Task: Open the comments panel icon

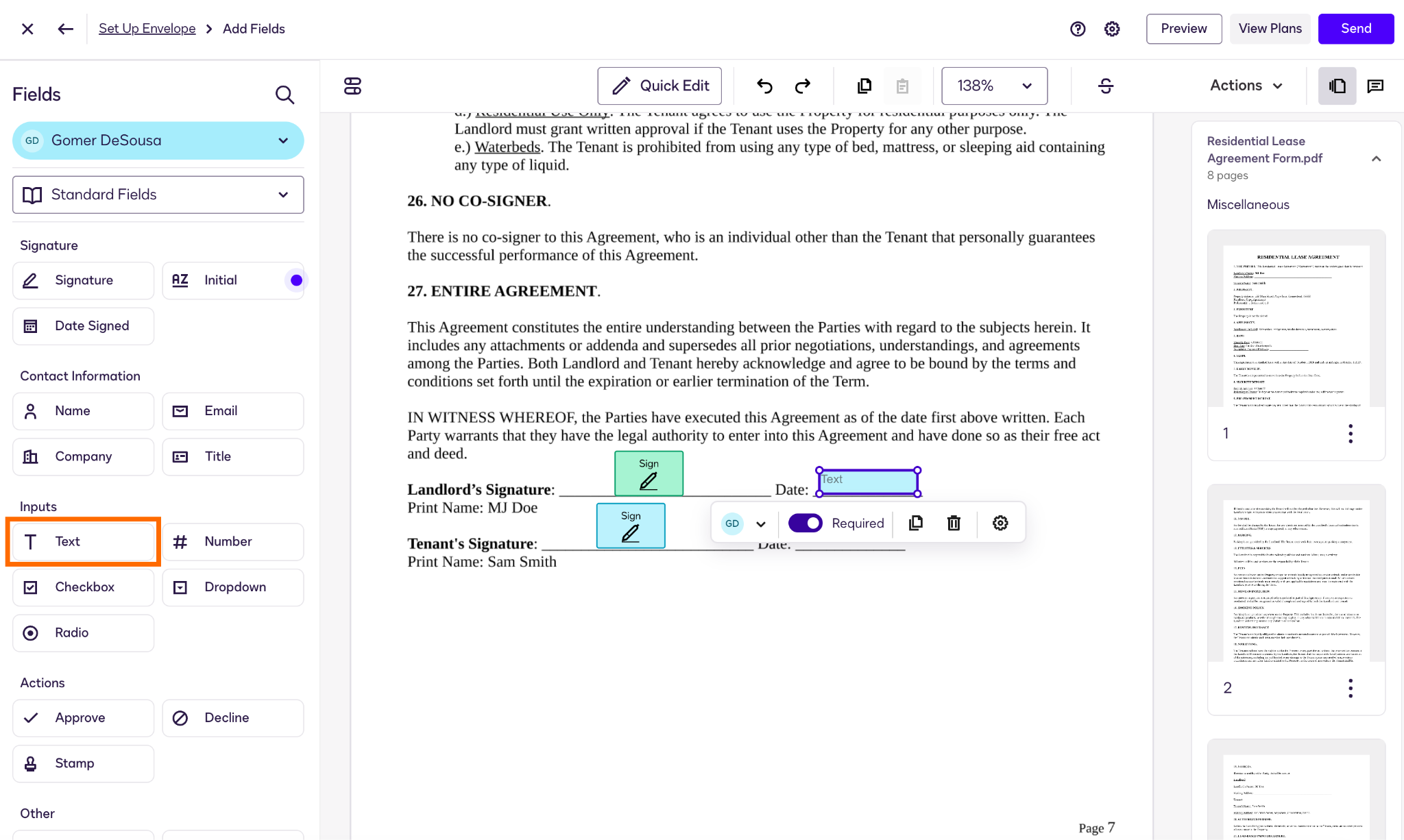Action: pos(1375,86)
